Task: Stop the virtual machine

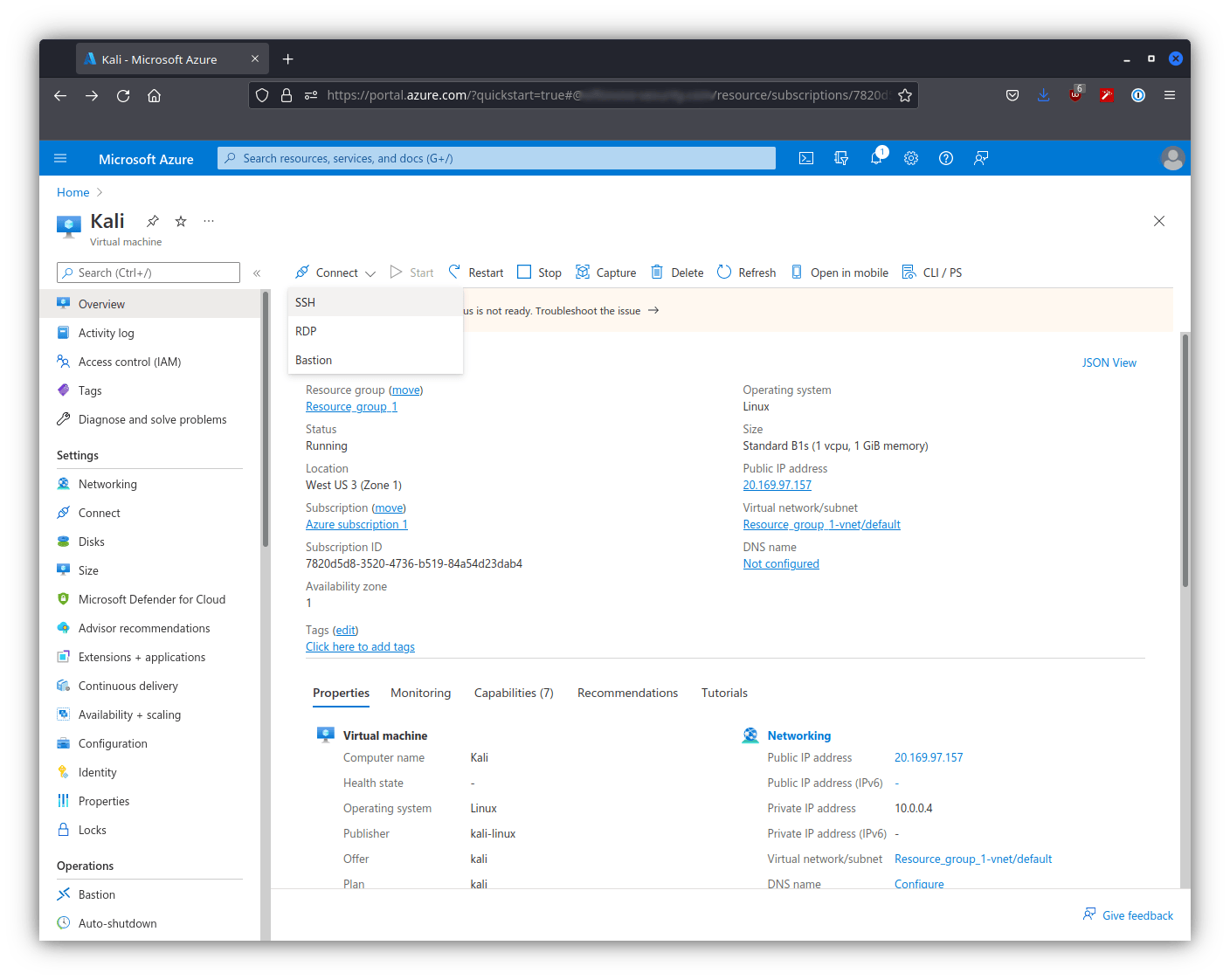Action: pos(539,273)
